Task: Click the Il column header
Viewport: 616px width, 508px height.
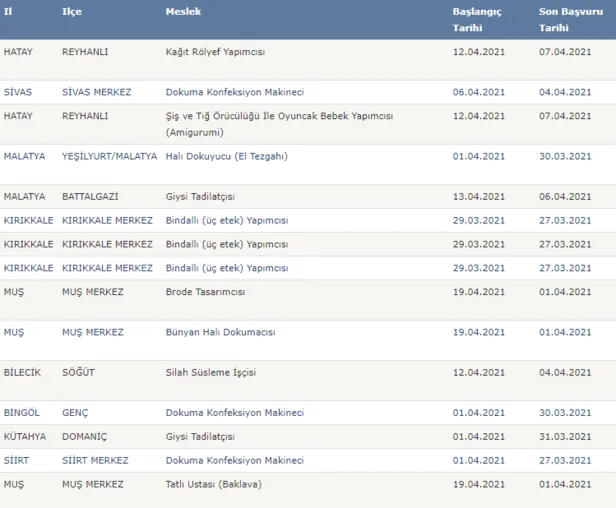Action: click(x=8, y=11)
